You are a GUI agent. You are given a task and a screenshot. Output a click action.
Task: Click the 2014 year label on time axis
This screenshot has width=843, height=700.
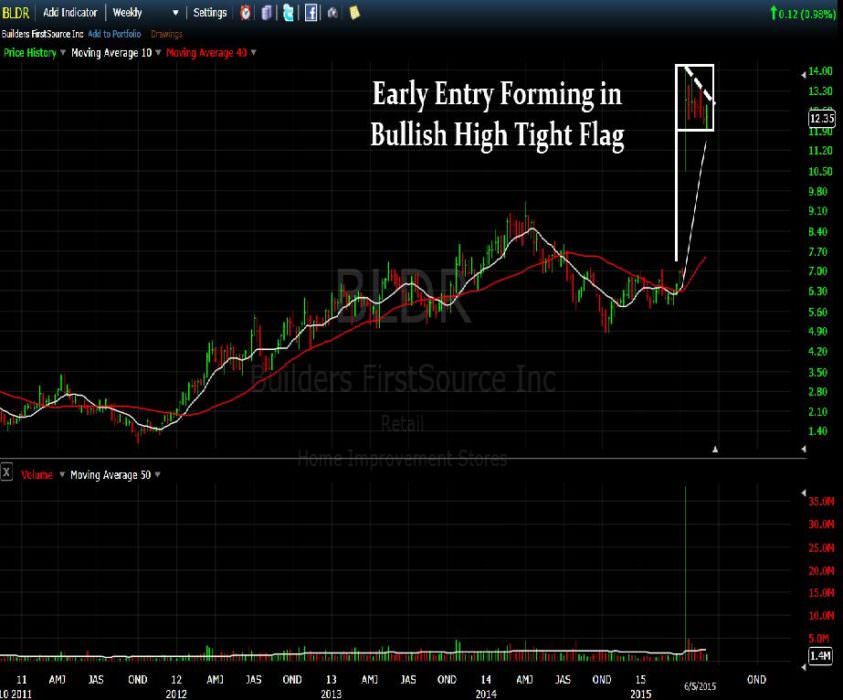click(x=486, y=694)
